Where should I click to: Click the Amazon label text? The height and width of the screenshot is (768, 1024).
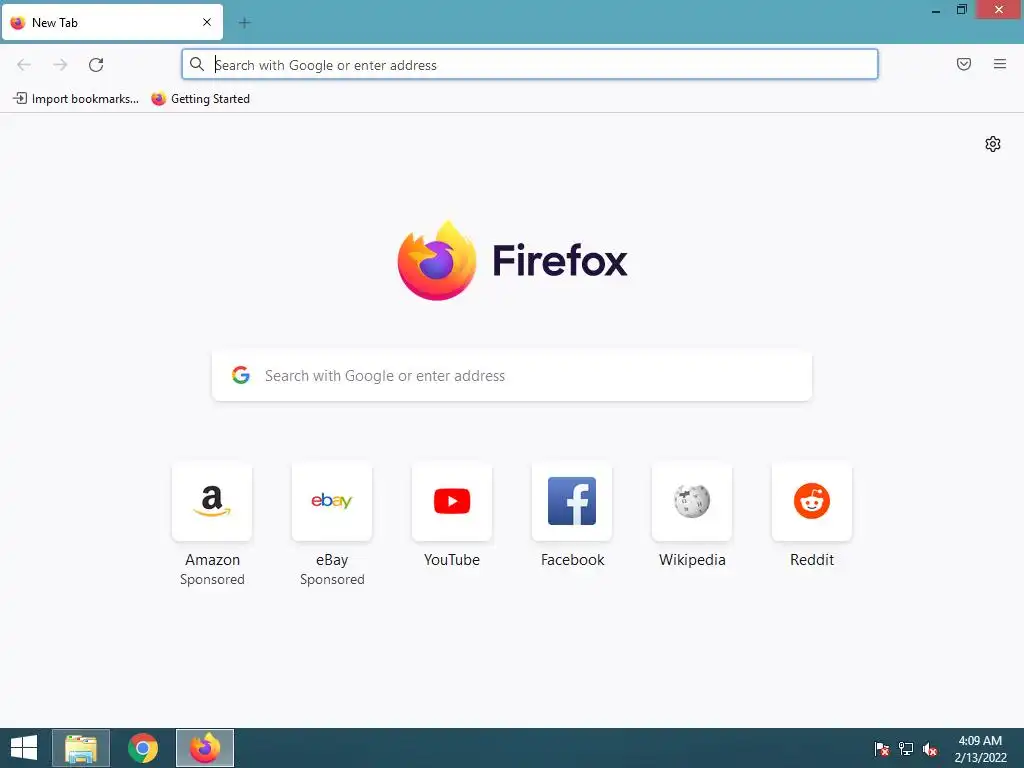[212, 560]
